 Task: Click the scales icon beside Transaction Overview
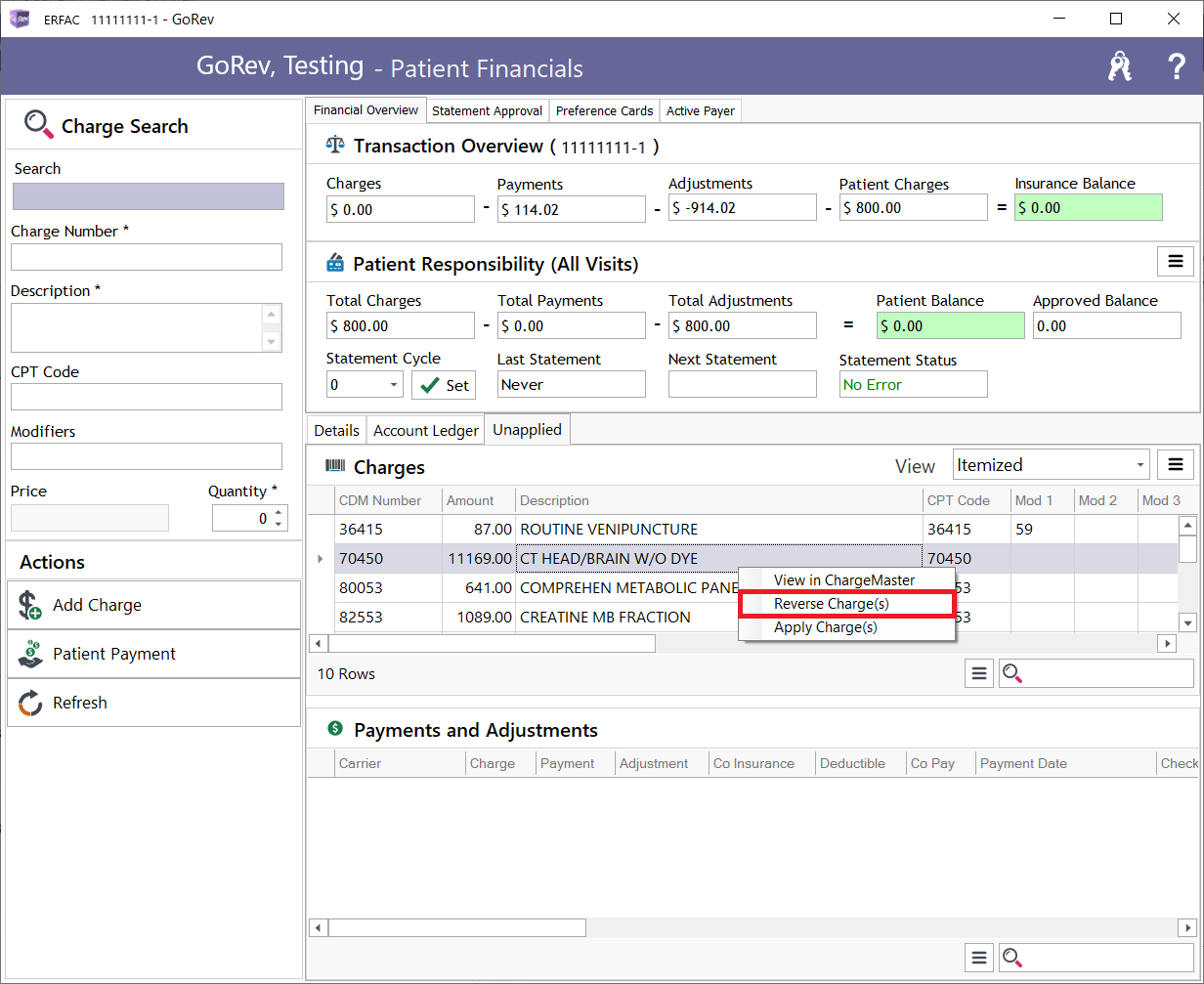(335, 146)
